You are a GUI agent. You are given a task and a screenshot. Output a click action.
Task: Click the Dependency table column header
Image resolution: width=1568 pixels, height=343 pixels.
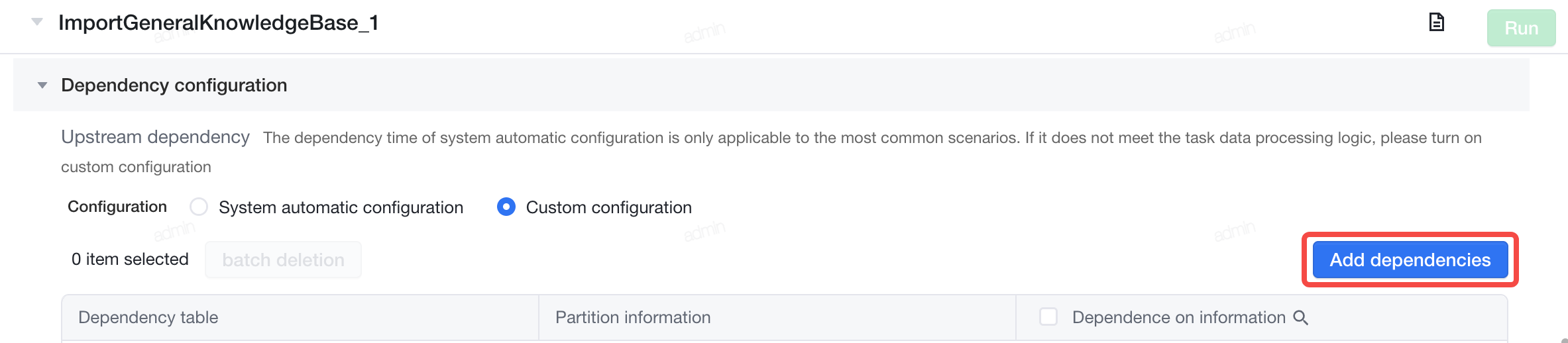pyautogui.click(x=148, y=317)
